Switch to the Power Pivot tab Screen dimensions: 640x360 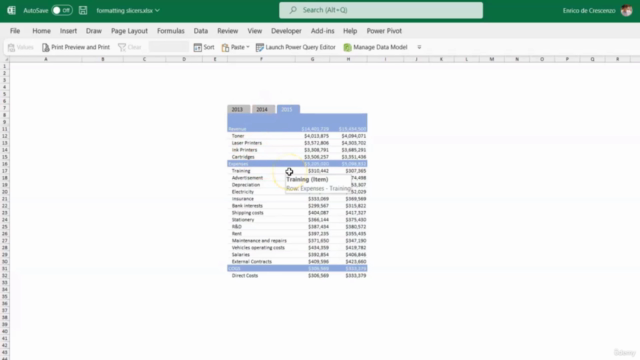384,31
